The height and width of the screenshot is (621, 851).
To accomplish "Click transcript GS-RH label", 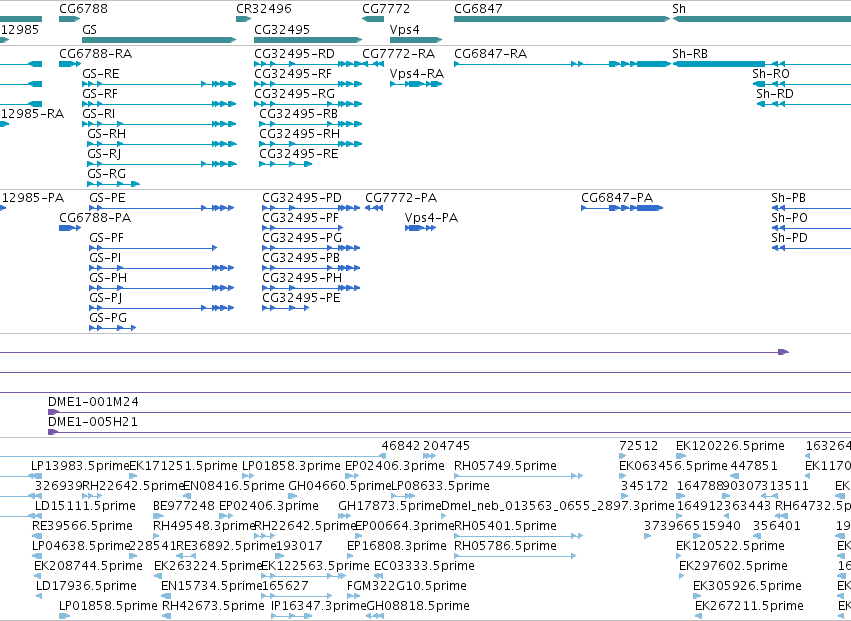I will [x=106, y=134].
